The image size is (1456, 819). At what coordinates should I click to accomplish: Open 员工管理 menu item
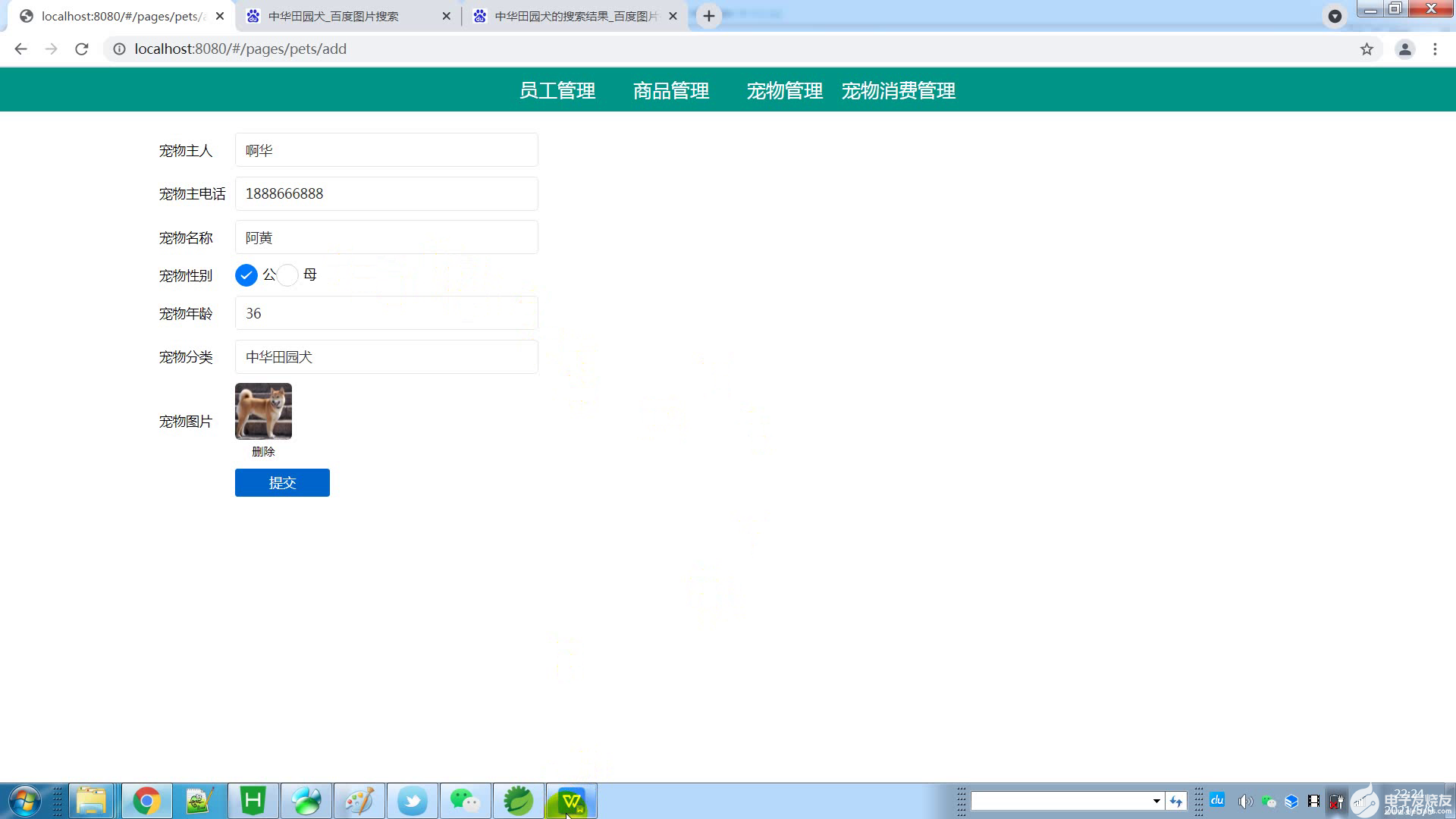click(557, 91)
